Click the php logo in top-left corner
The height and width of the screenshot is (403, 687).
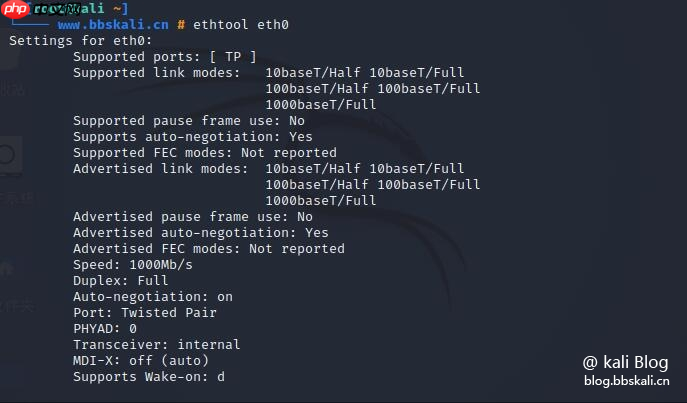click(x=15, y=9)
